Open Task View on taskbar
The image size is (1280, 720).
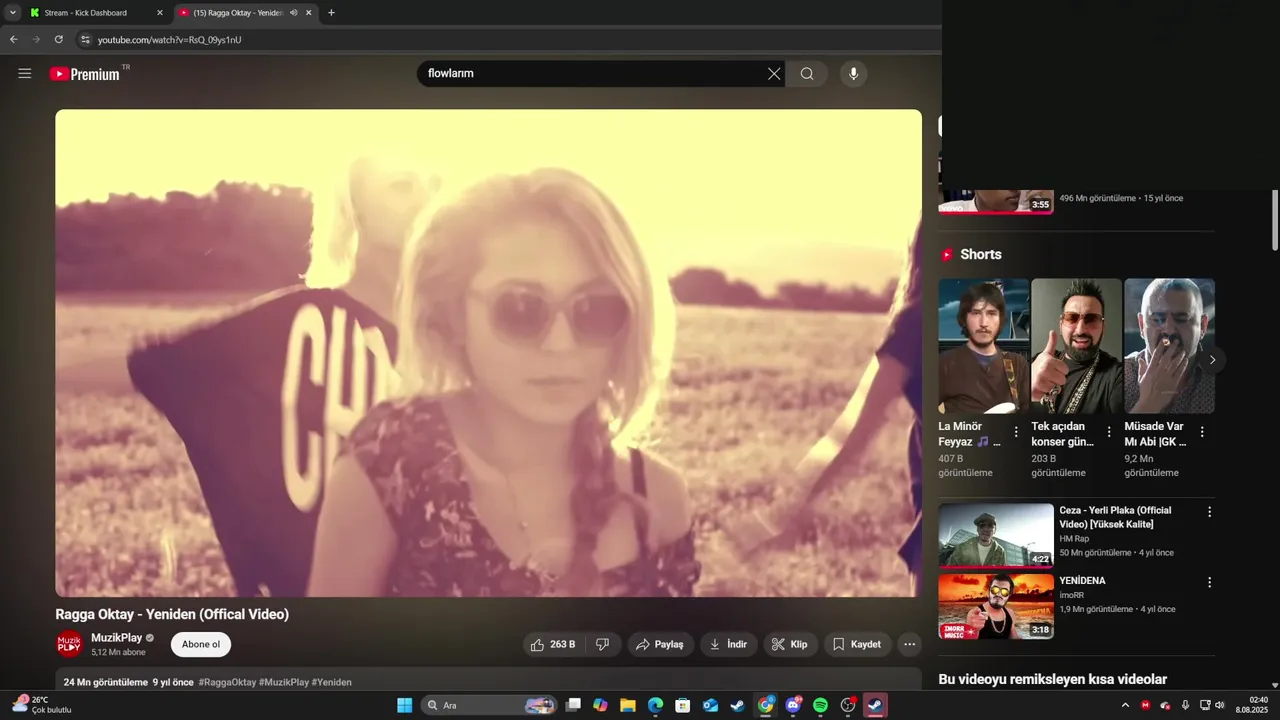click(x=573, y=705)
